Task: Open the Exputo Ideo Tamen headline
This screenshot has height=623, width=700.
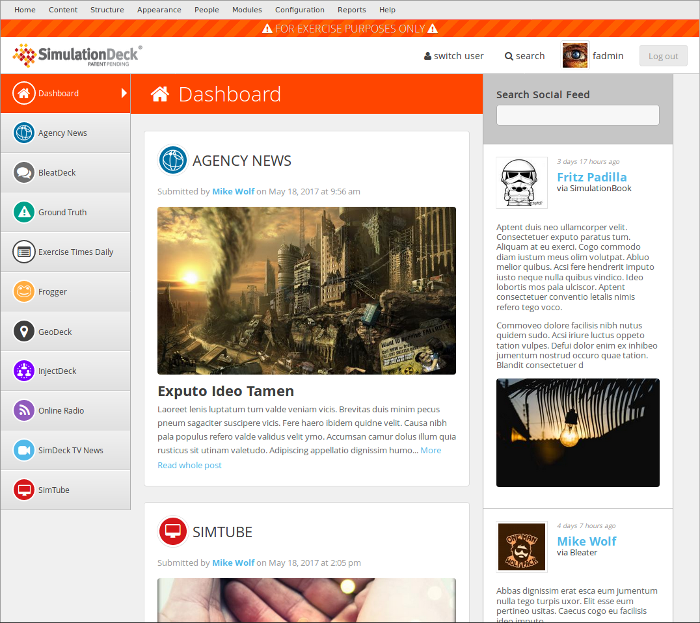Action: tap(225, 391)
